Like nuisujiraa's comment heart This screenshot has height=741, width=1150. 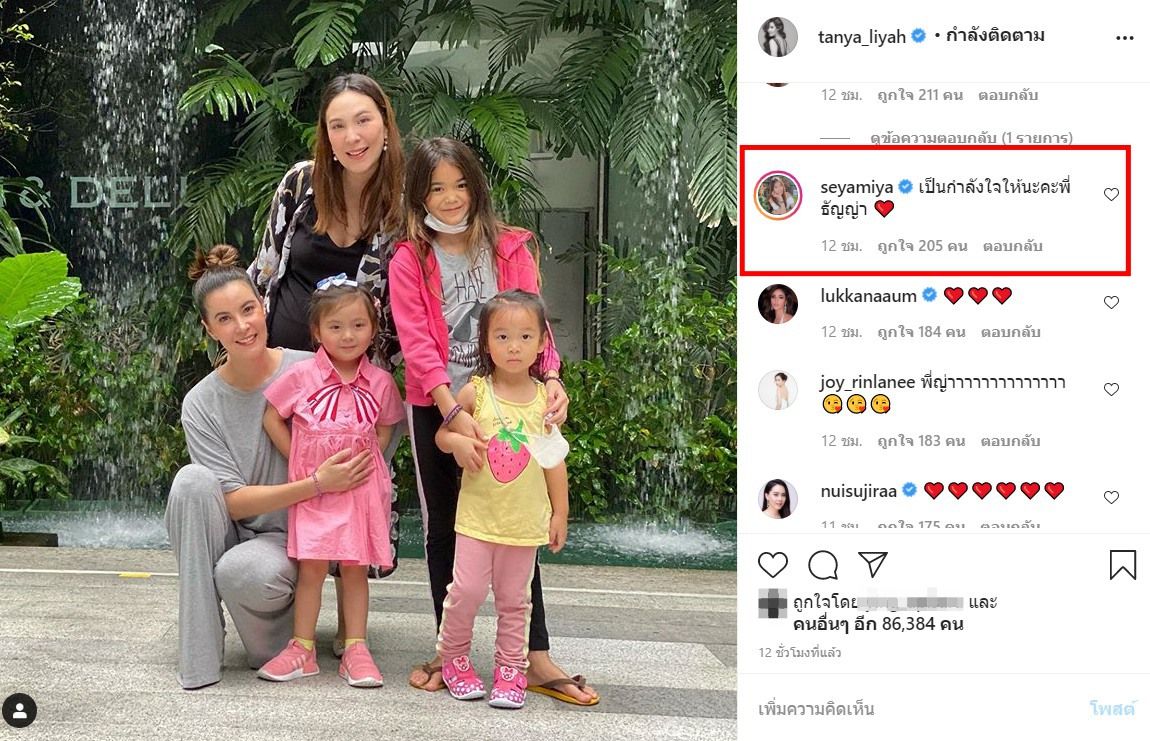1111,497
